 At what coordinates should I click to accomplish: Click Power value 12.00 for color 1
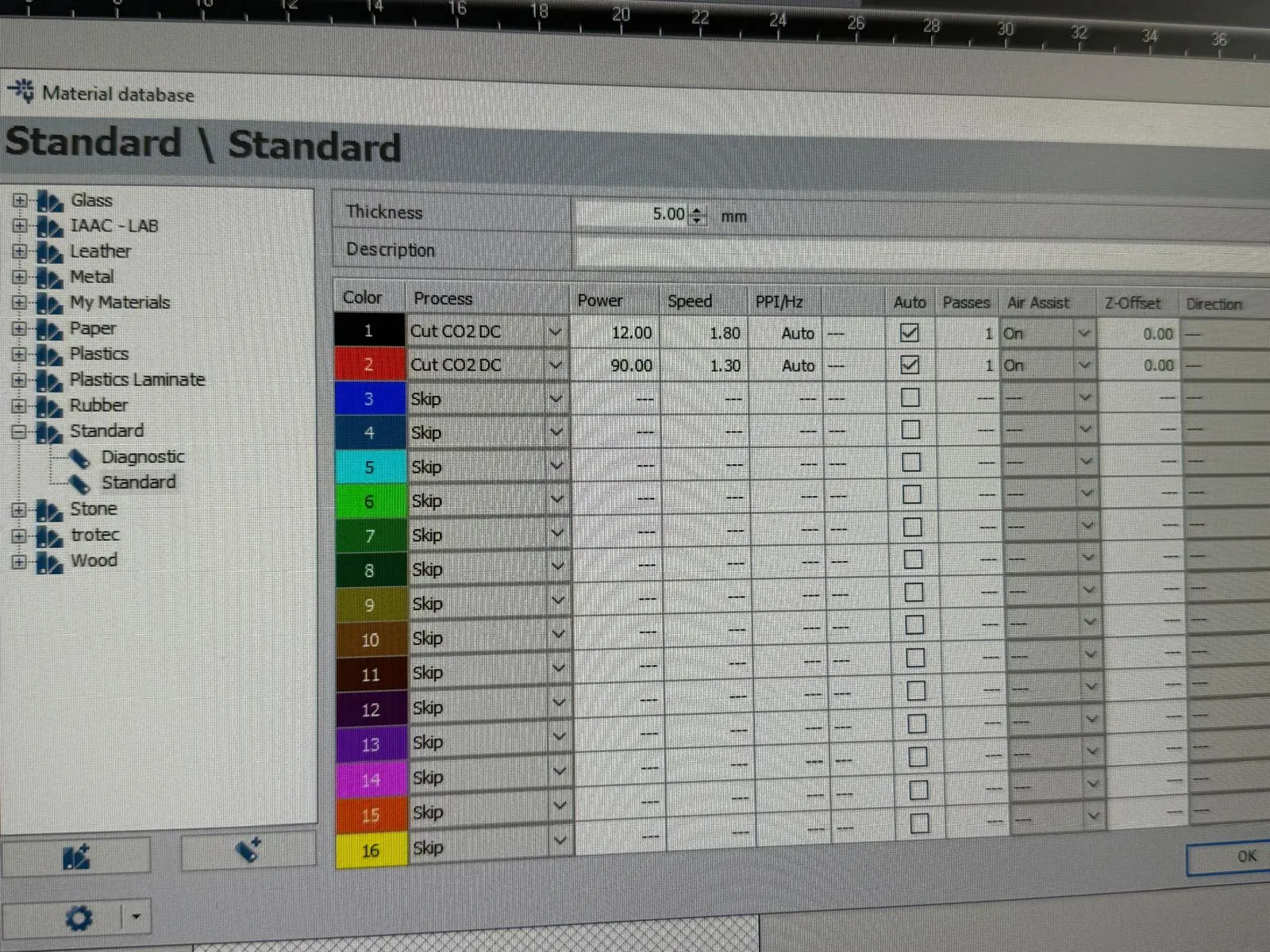coord(632,333)
